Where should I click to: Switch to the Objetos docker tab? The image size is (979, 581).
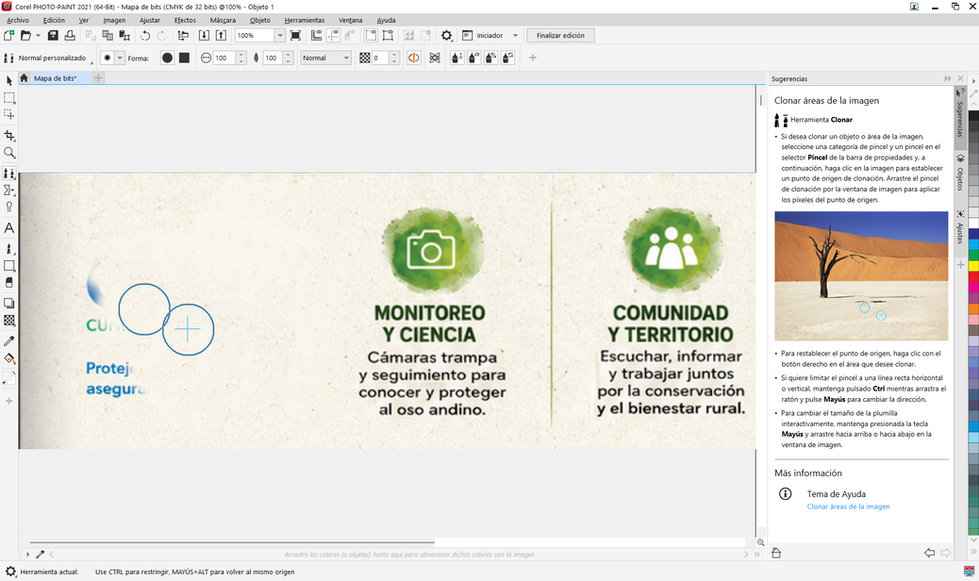point(960,172)
